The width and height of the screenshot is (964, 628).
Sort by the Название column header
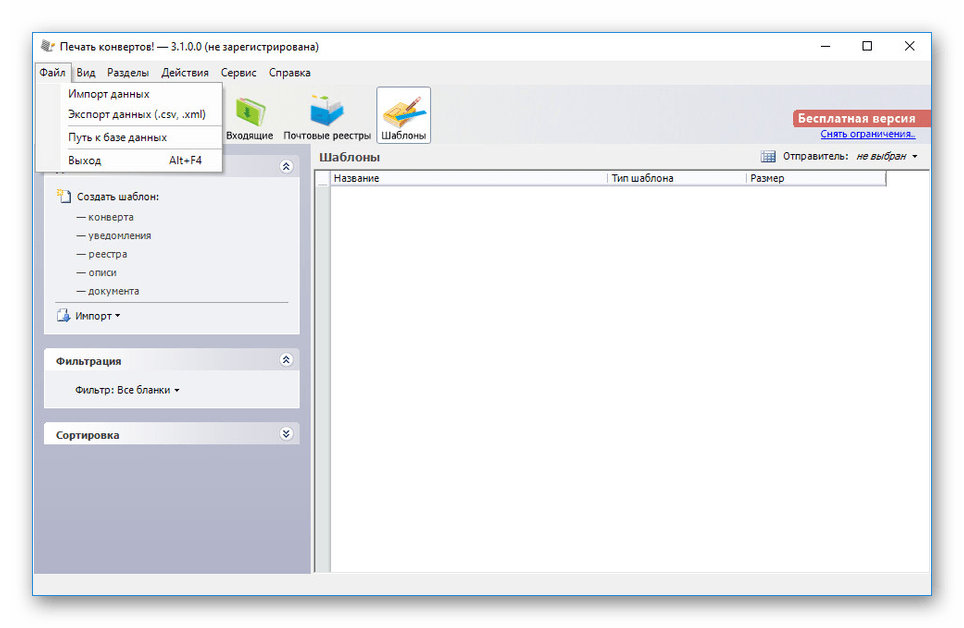point(467,178)
